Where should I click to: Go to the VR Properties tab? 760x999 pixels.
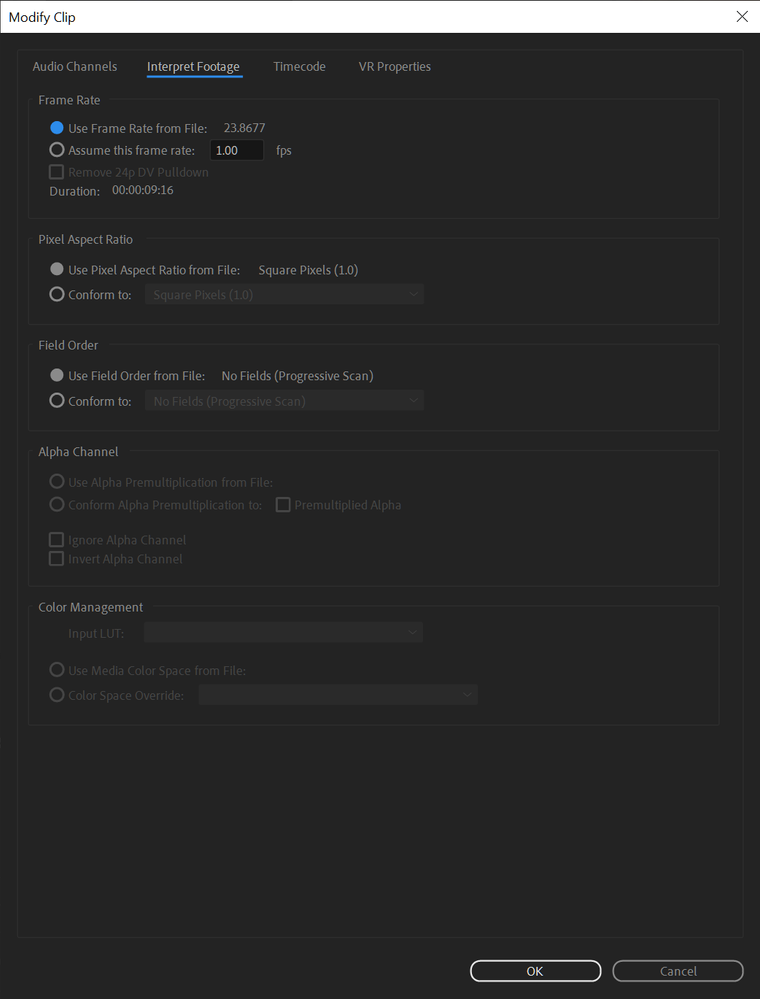pyautogui.click(x=395, y=67)
